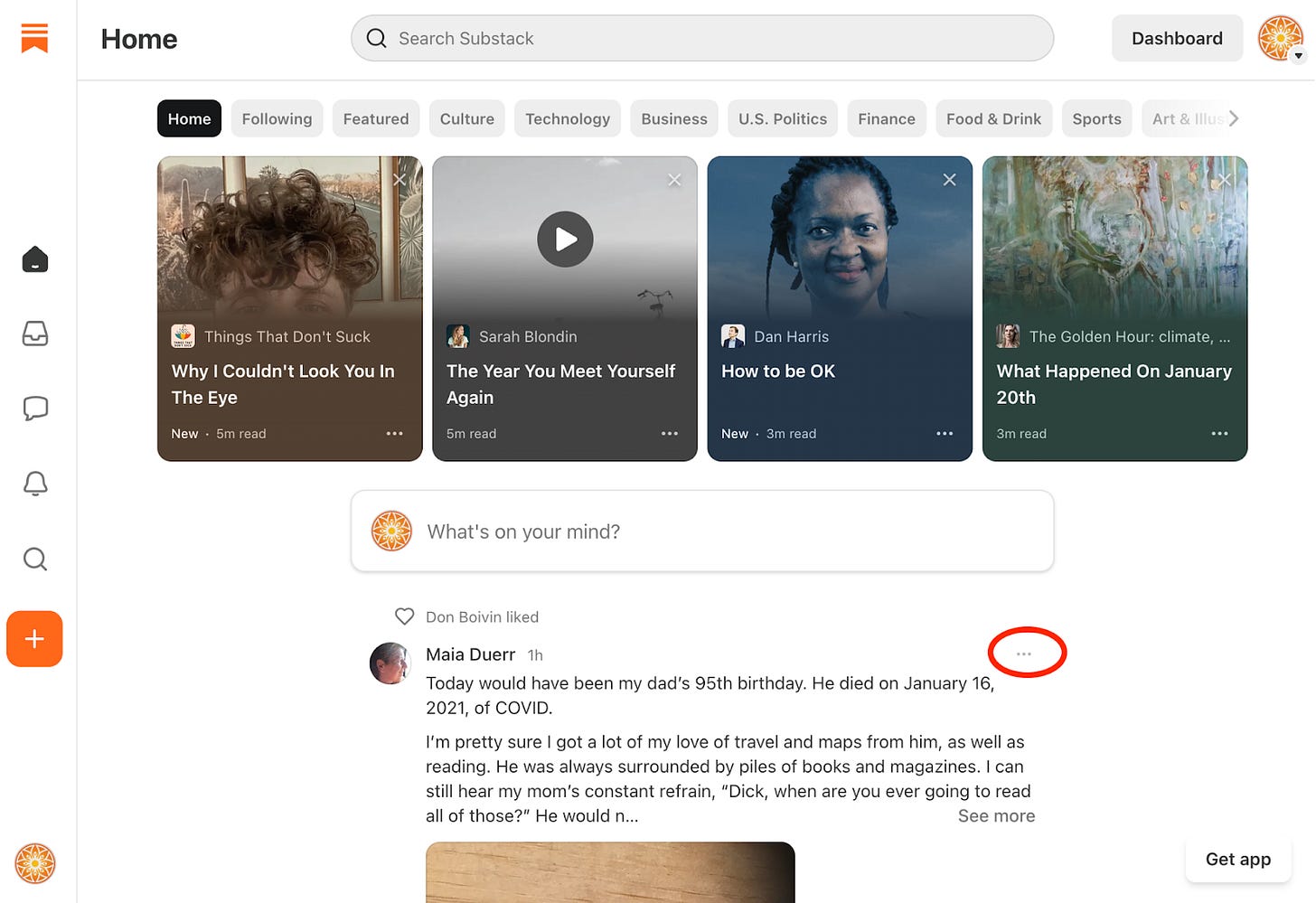Click the orange plus create button
Image resolution: width=1316 pixels, height=903 pixels.
pyautogui.click(x=34, y=639)
